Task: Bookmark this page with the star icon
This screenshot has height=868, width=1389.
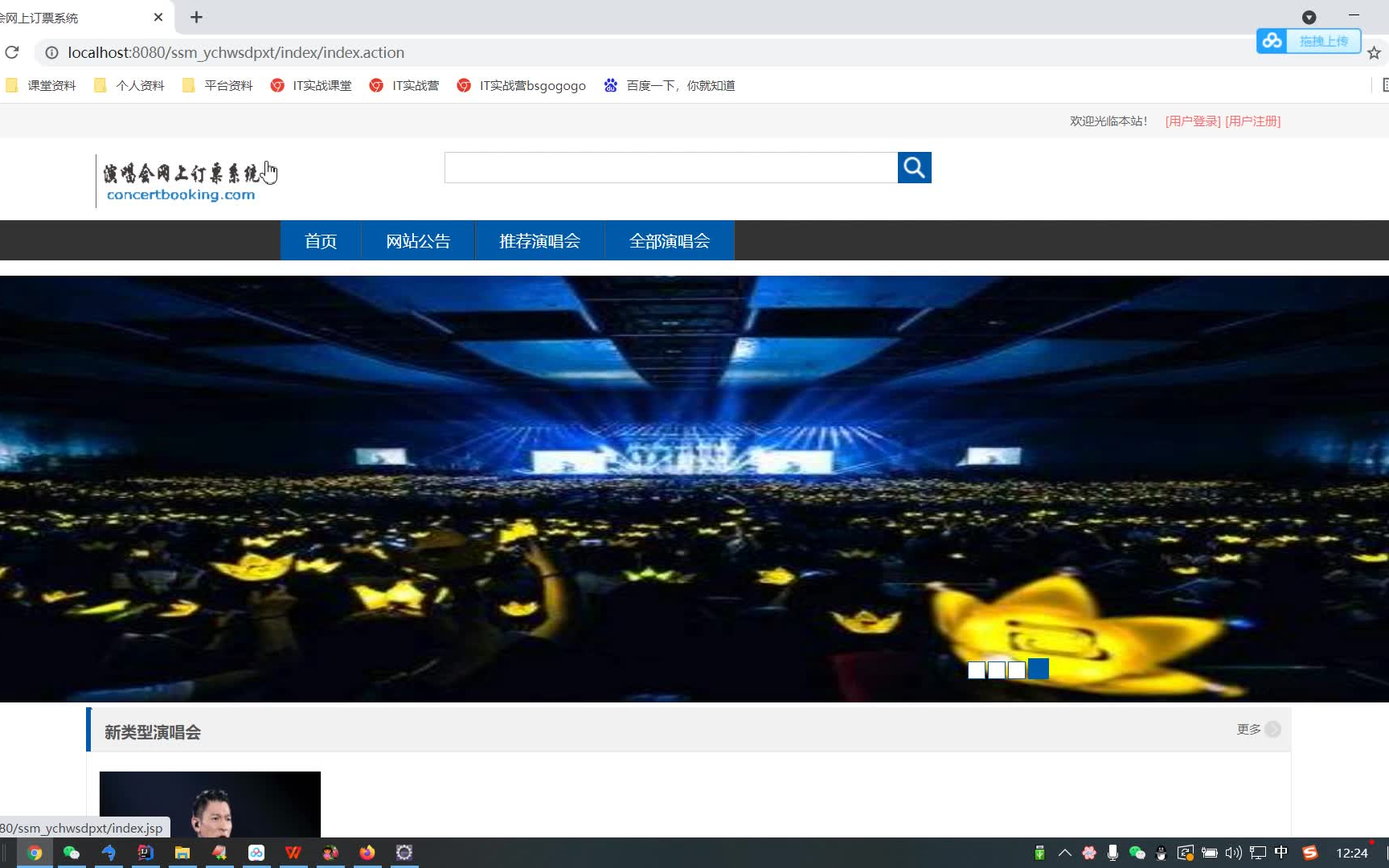Action: coord(1374,52)
